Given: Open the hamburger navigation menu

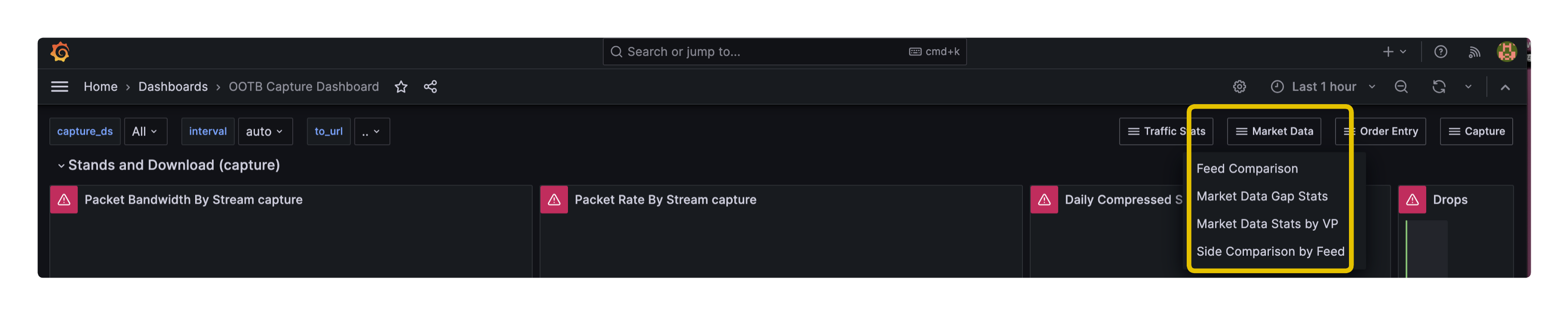Looking at the screenshot, I should [x=59, y=87].
